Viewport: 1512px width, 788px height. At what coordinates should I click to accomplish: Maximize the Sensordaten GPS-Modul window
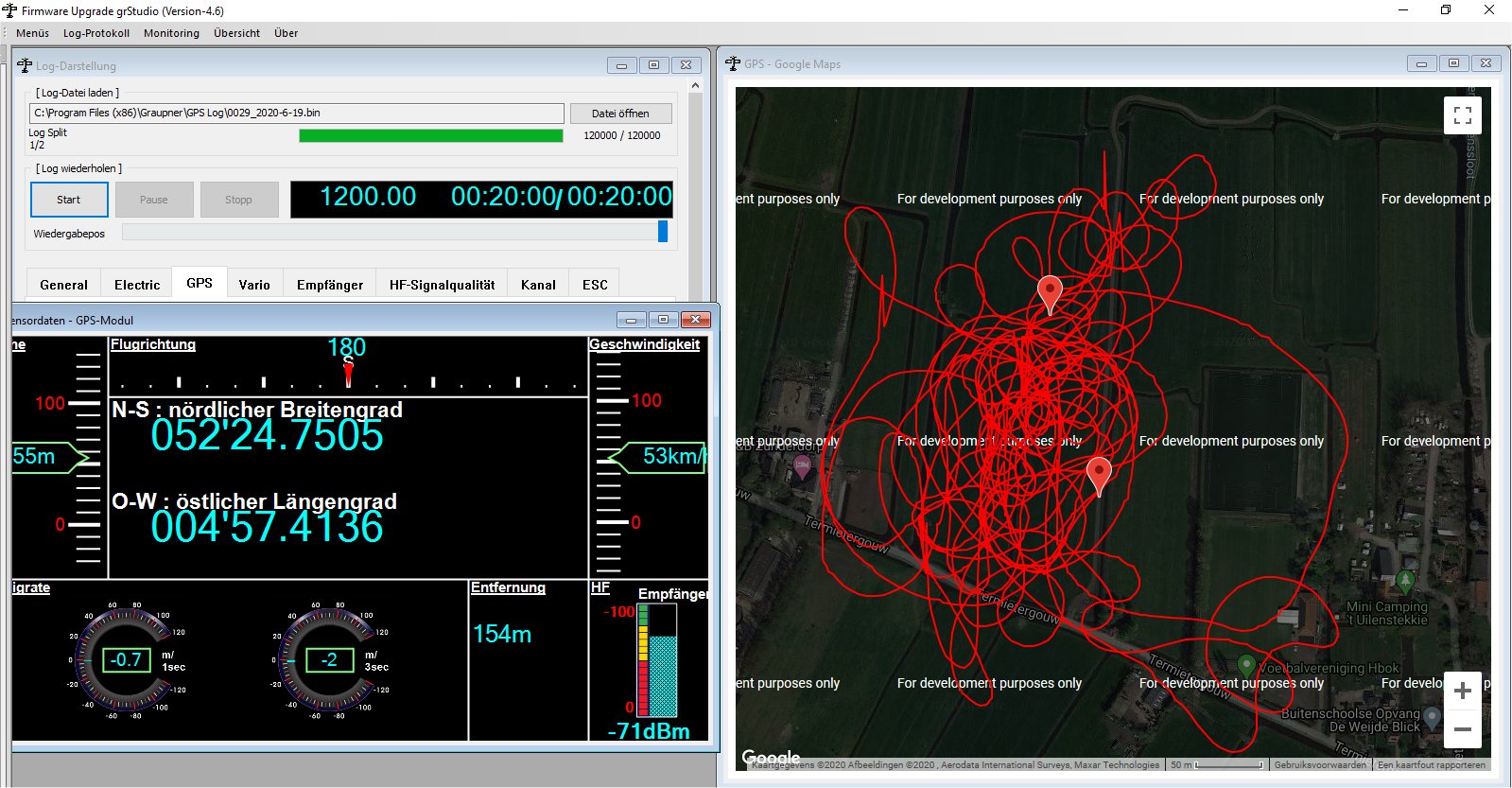(663, 320)
